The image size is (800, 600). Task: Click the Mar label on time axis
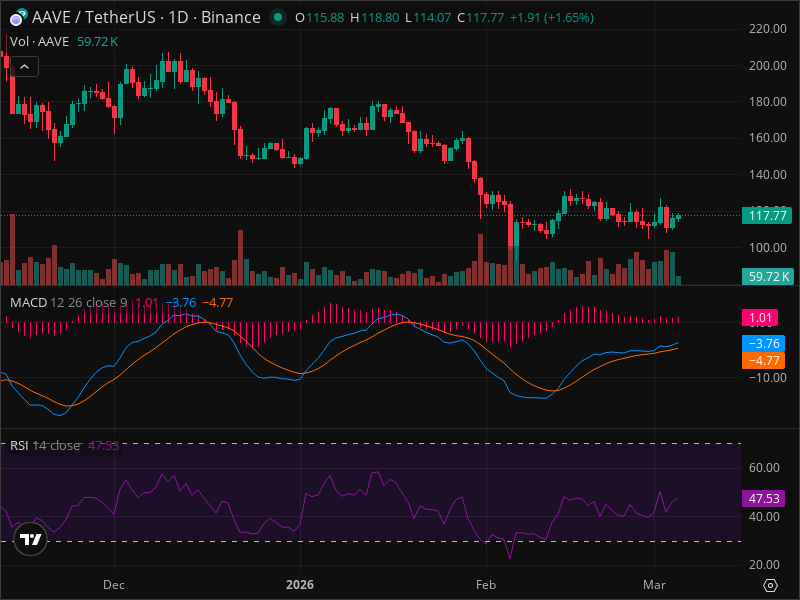tap(654, 585)
